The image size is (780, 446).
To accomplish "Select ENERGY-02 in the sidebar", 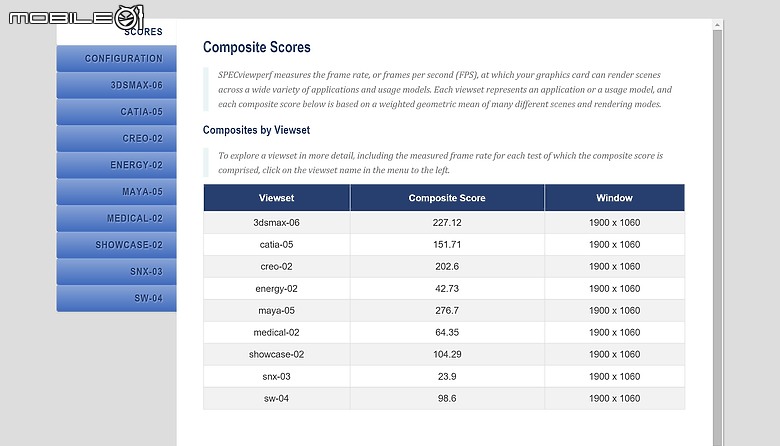I will click(116, 165).
